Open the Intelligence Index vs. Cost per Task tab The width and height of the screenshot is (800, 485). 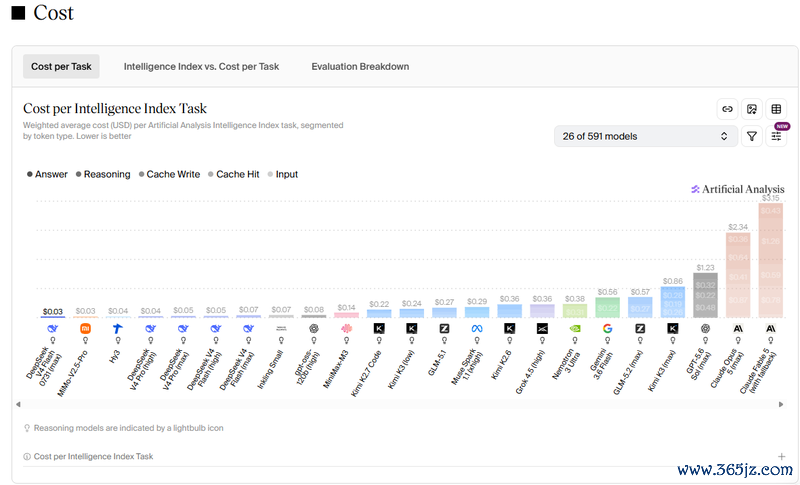coord(202,66)
